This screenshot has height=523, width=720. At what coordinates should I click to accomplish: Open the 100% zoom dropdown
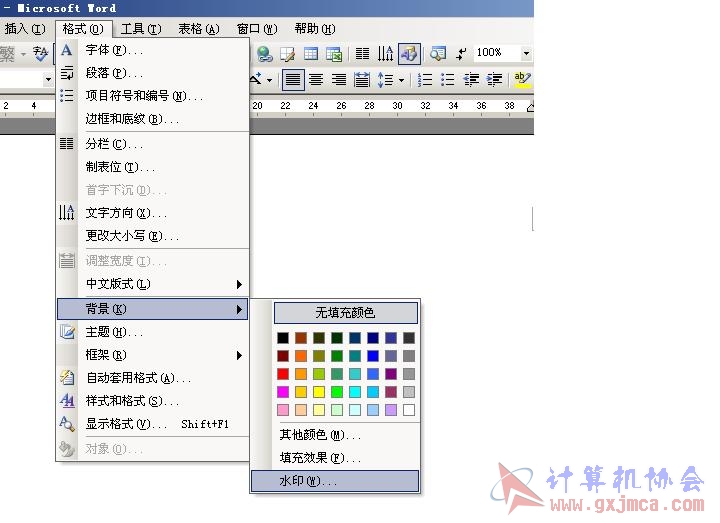(526, 53)
